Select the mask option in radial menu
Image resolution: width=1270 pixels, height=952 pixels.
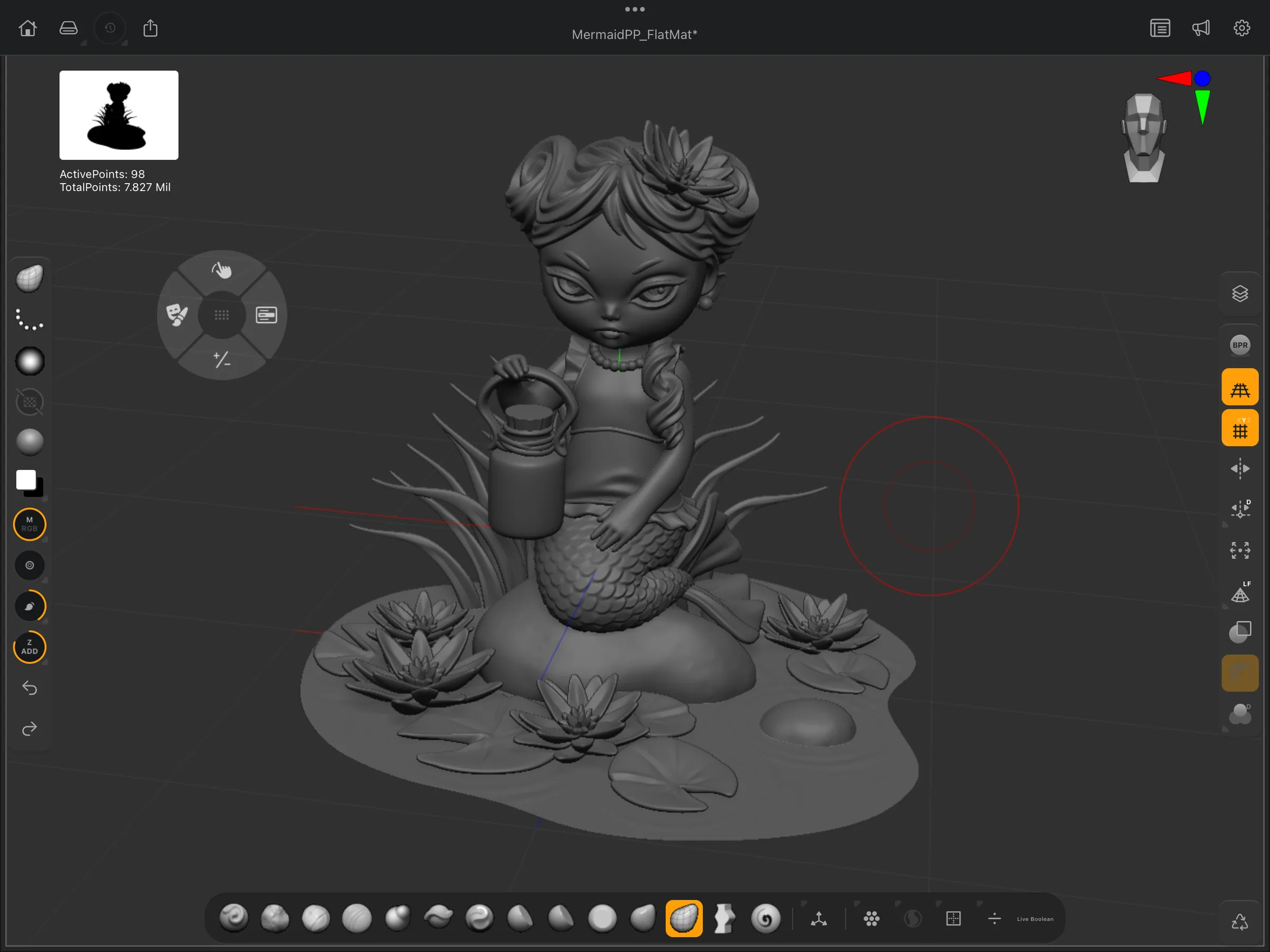point(177,315)
